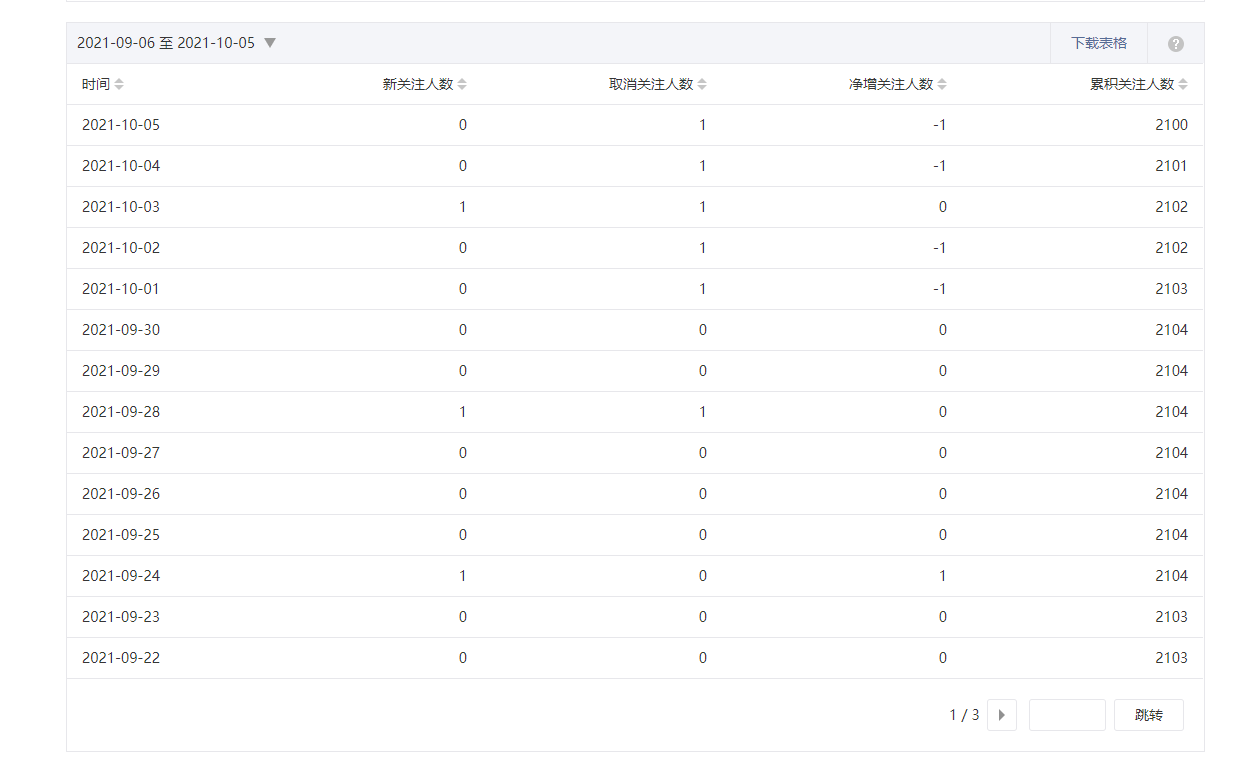The image size is (1237, 783).
Task: Select the 2021-10-03 date cell
Action: tap(121, 207)
